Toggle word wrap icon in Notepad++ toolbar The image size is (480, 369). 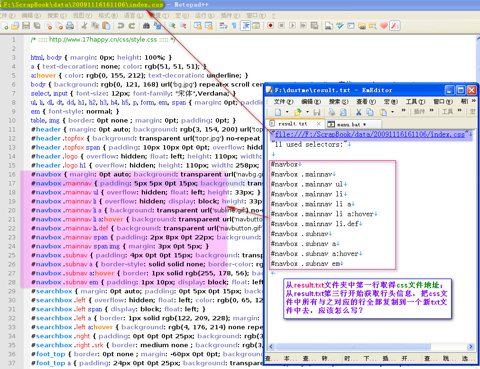(223, 26)
